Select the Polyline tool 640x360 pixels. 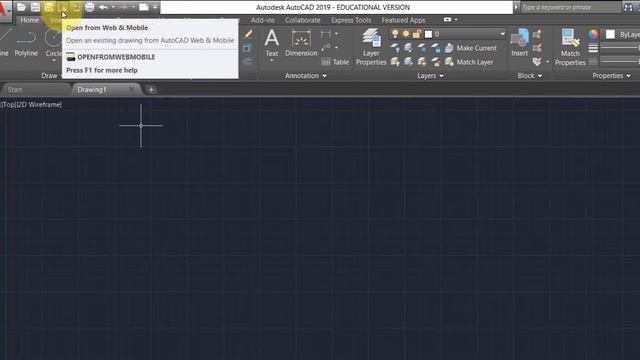pos(26,44)
